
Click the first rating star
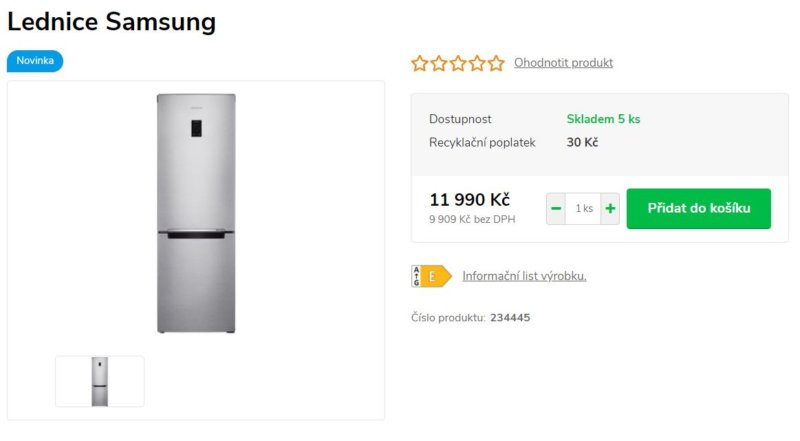[419, 63]
